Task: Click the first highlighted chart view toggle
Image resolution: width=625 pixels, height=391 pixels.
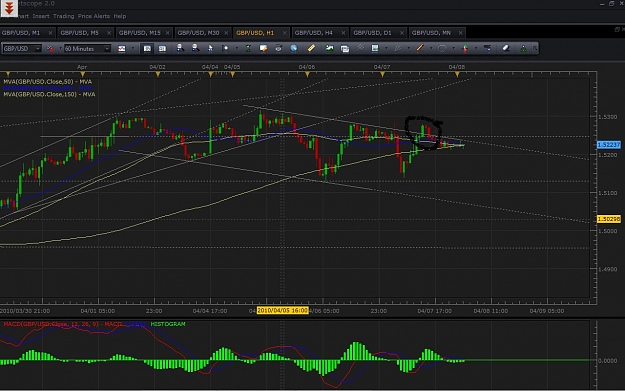Action: (147, 49)
